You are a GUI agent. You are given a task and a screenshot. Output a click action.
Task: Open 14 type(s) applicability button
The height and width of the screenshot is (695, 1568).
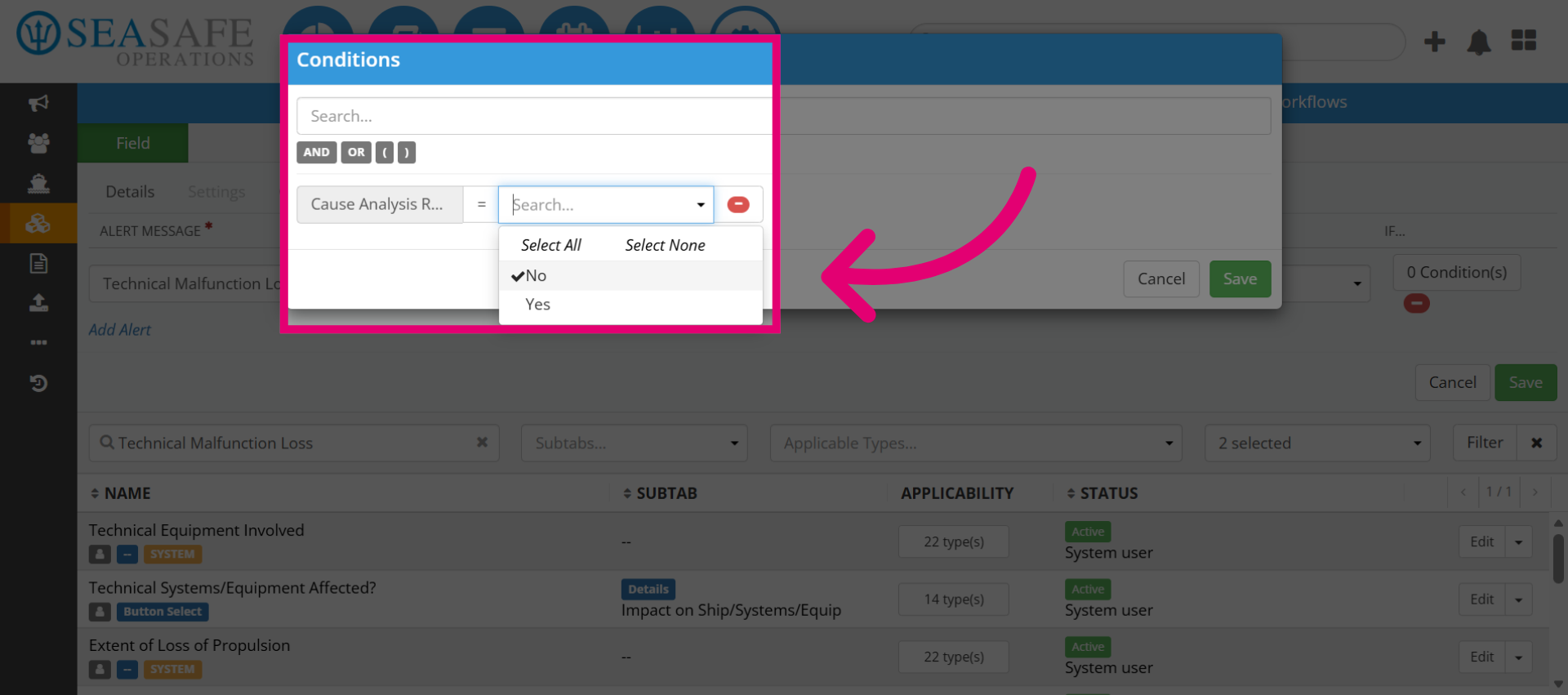coord(954,599)
